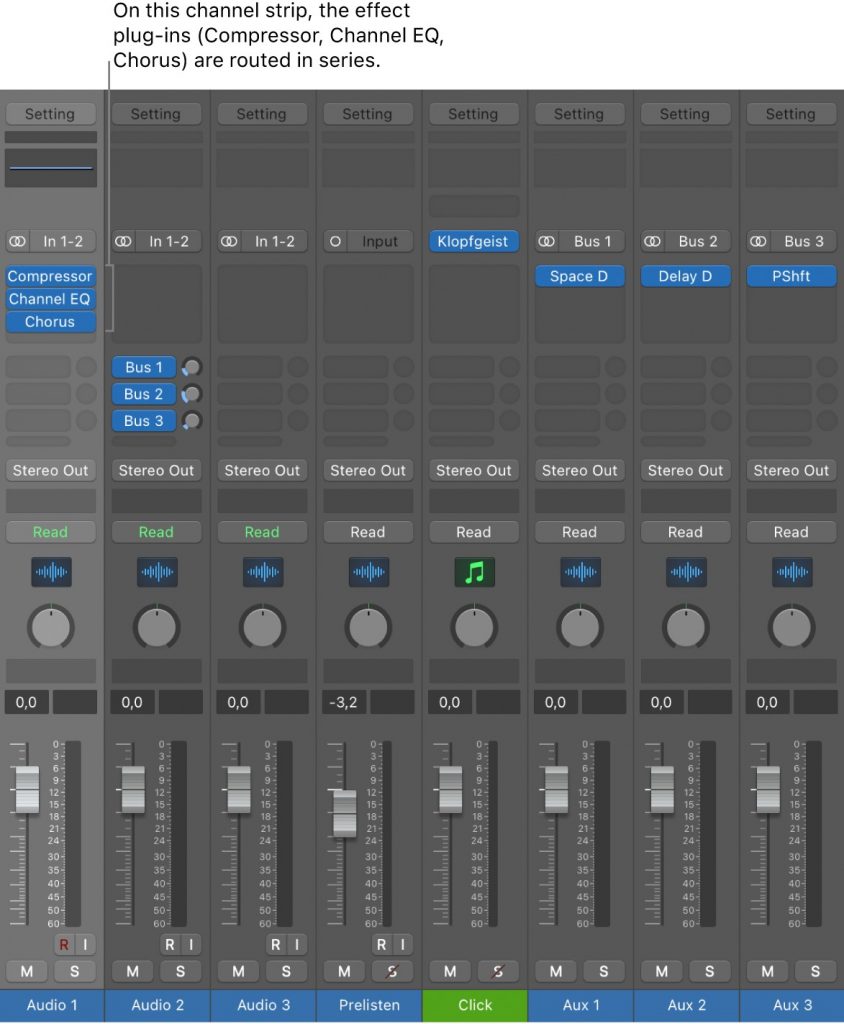Click the Audio 2 Bus 1 send slot
844x1024 pixels.
coord(144,367)
